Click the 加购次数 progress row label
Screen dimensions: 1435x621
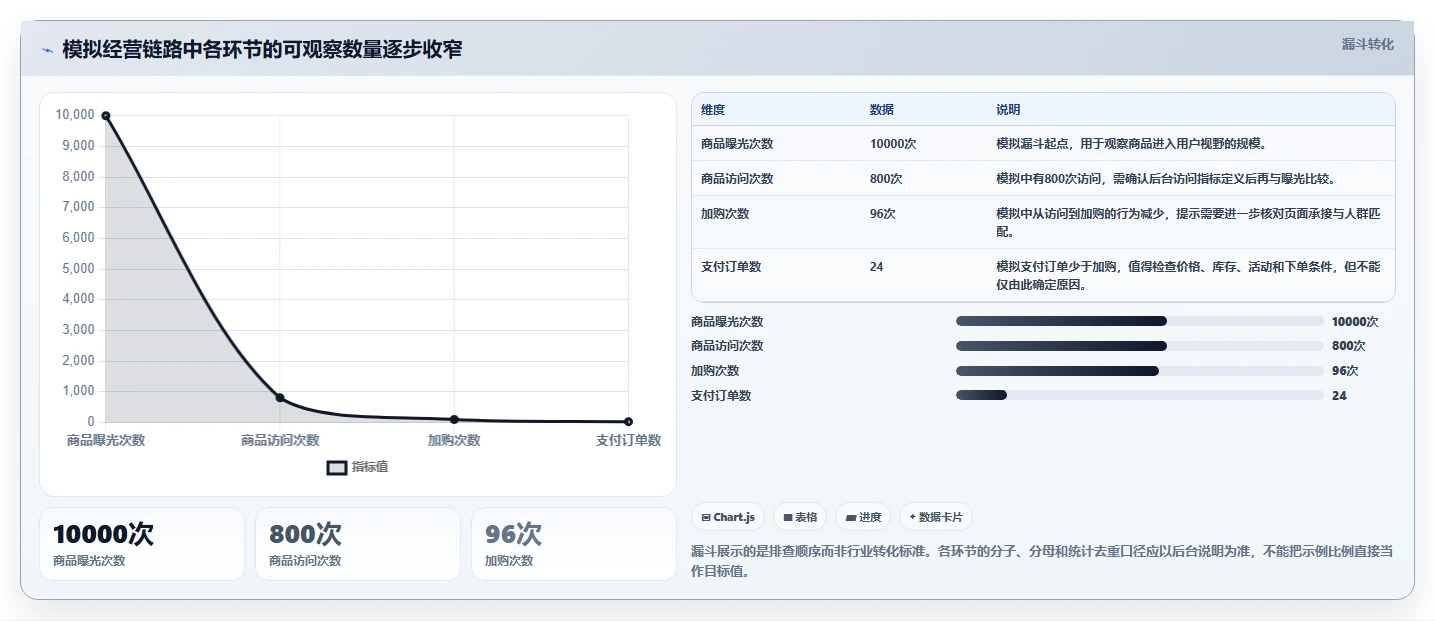(715, 371)
